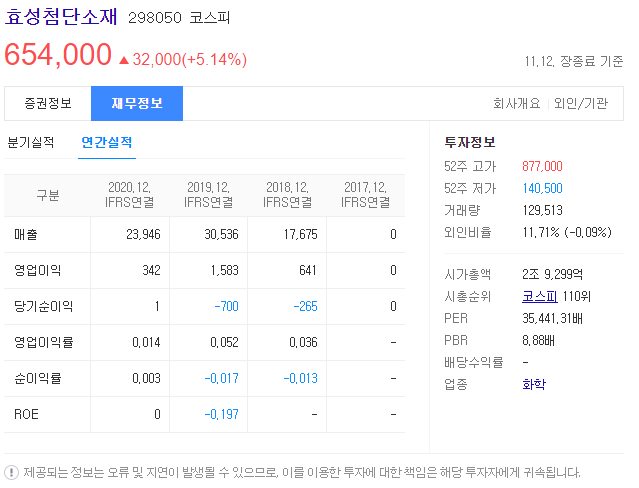
Task: Click the 순이익률 row label
Action: point(37,378)
